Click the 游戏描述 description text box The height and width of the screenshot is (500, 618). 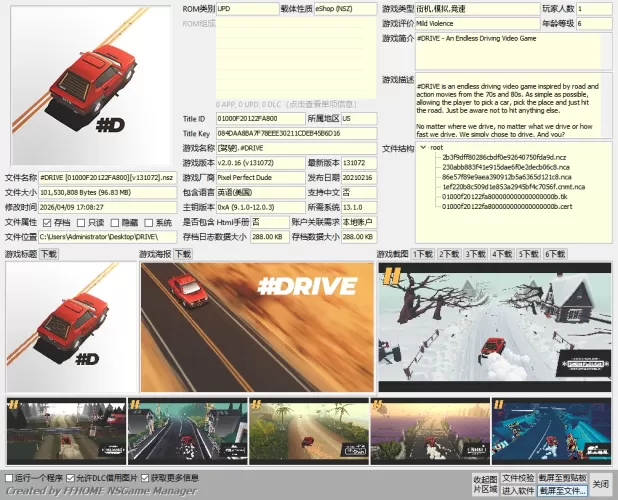pos(514,105)
